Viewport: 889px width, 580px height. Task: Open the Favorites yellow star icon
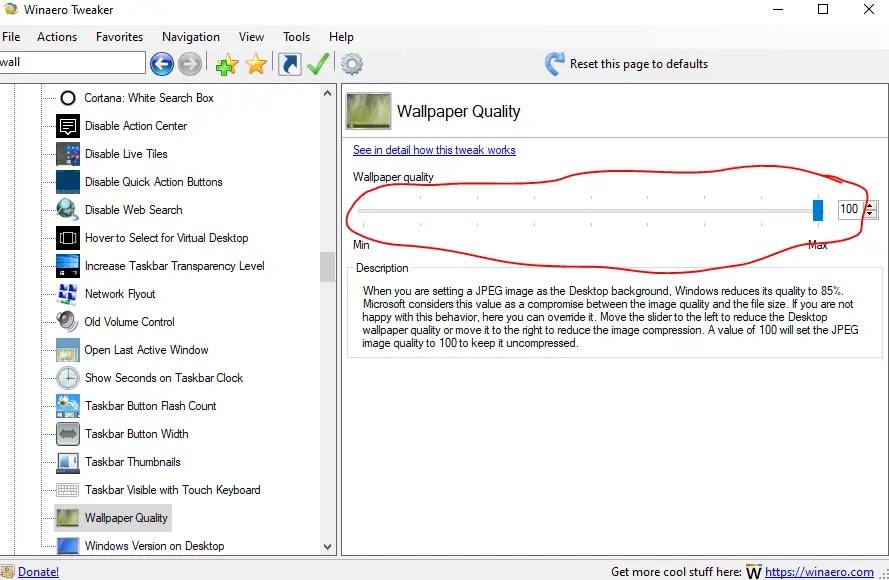256,64
